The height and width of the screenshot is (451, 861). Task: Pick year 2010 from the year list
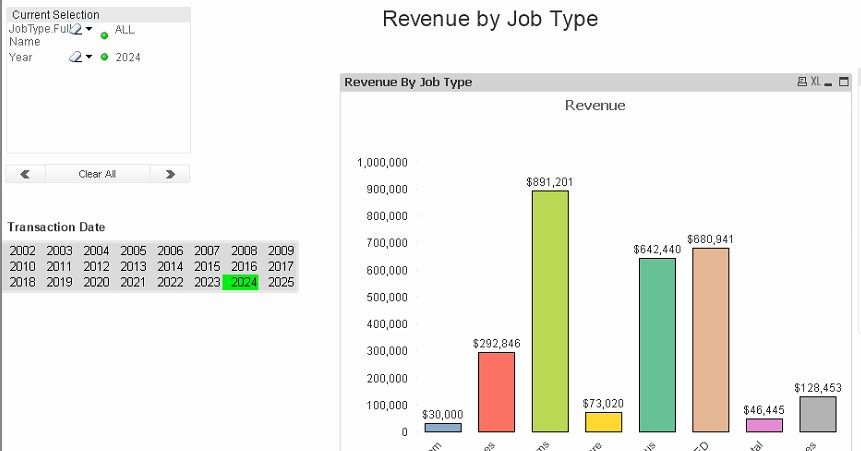point(23,266)
